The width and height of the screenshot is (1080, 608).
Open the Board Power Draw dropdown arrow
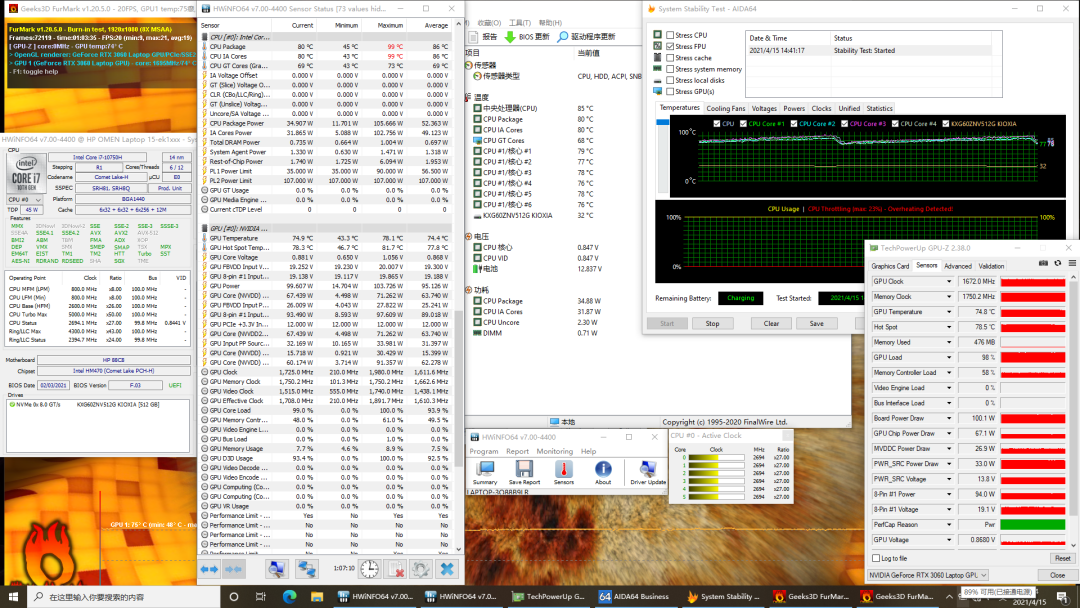[949, 418]
